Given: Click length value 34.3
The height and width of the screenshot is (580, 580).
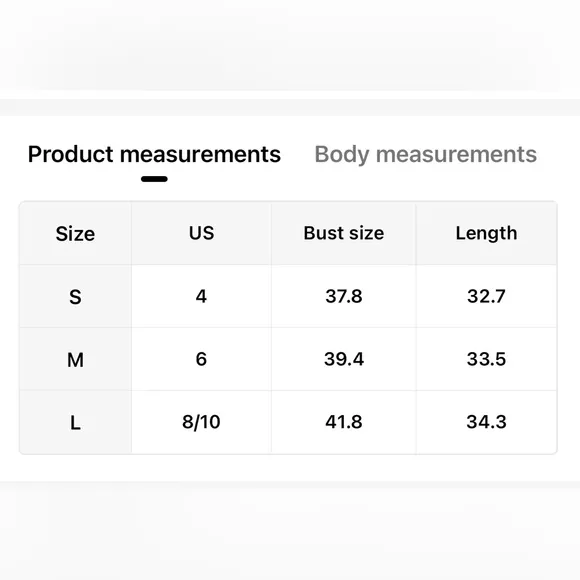Looking at the screenshot, I should point(486,422).
